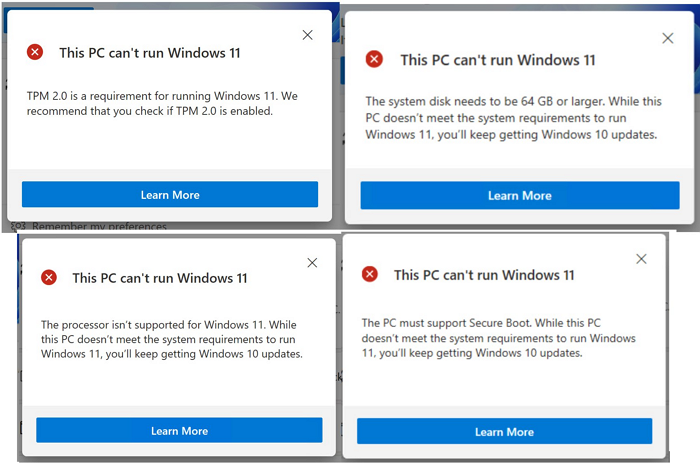Click the red error icon in TPM 2.0 dialog
The width and height of the screenshot is (700, 465).
click(35, 52)
